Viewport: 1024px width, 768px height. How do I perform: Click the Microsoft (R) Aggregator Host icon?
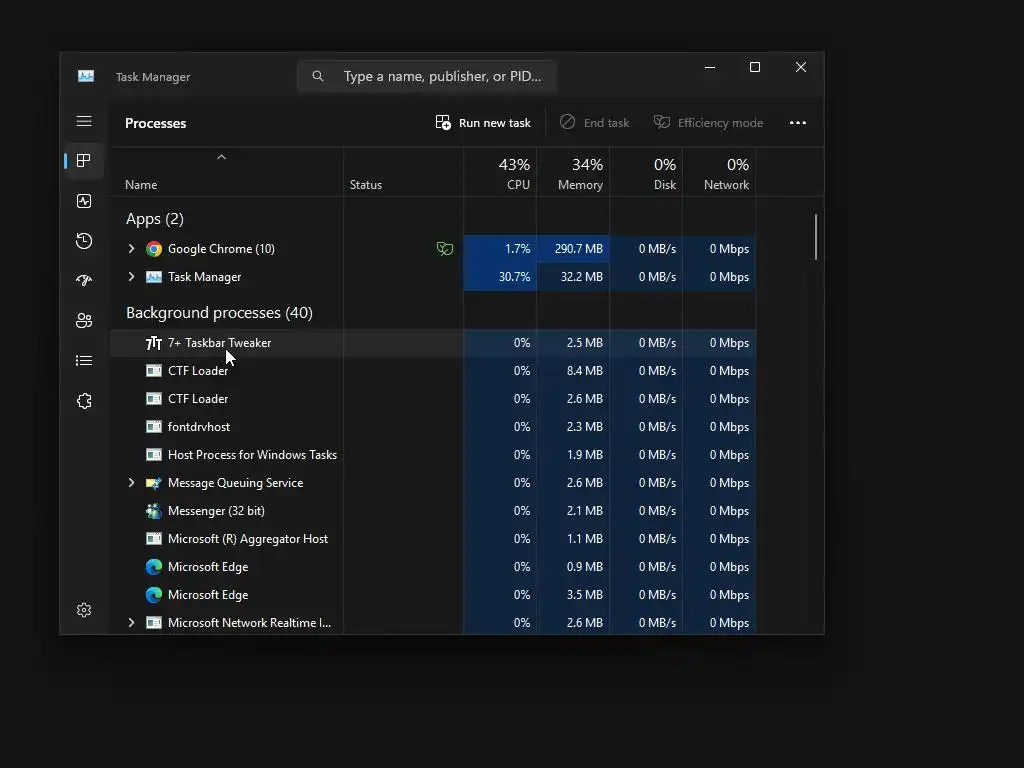(153, 539)
